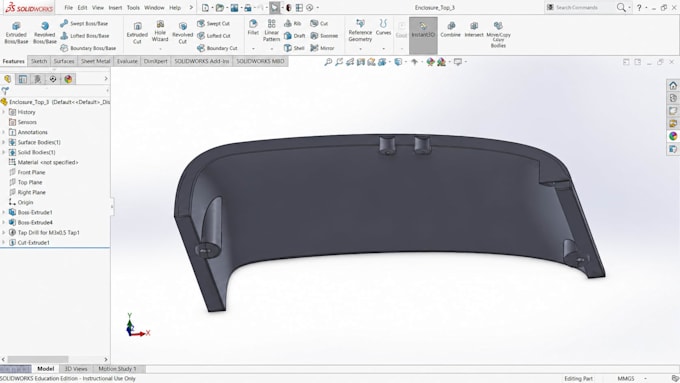
Task: Expand the Surface Bodies(1) node
Action: tap(4, 142)
